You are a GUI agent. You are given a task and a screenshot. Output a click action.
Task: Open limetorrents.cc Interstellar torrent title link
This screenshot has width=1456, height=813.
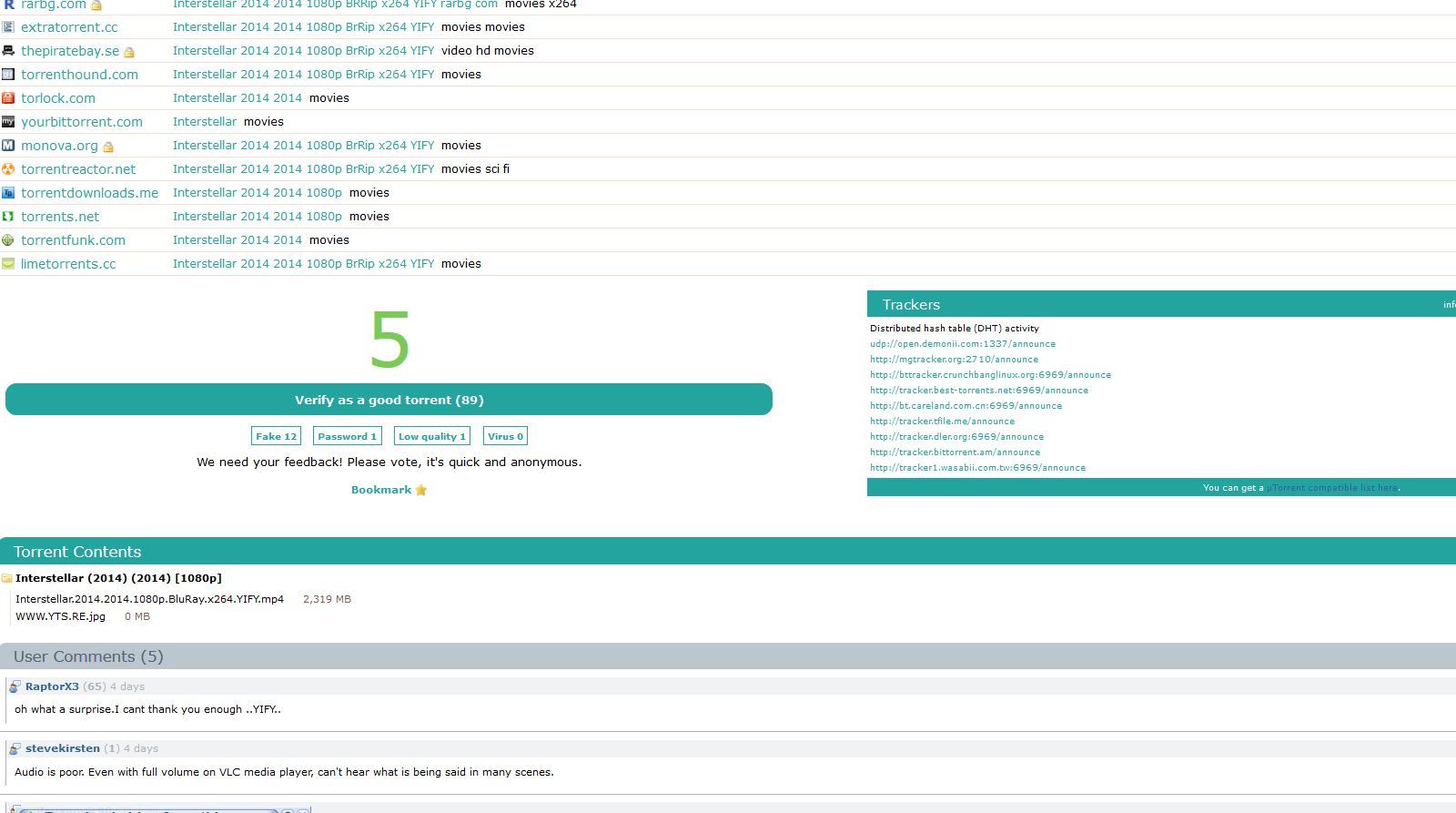tap(303, 263)
